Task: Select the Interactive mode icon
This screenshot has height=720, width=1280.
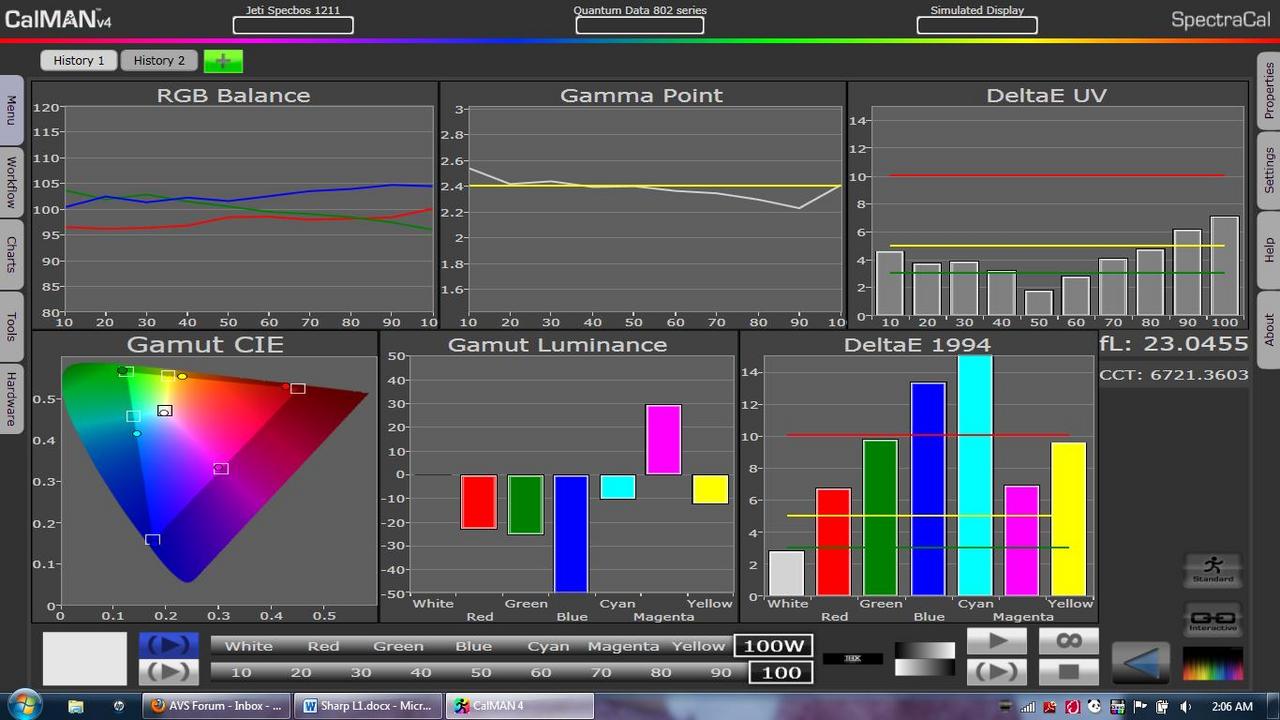Action: click(x=1213, y=619)
